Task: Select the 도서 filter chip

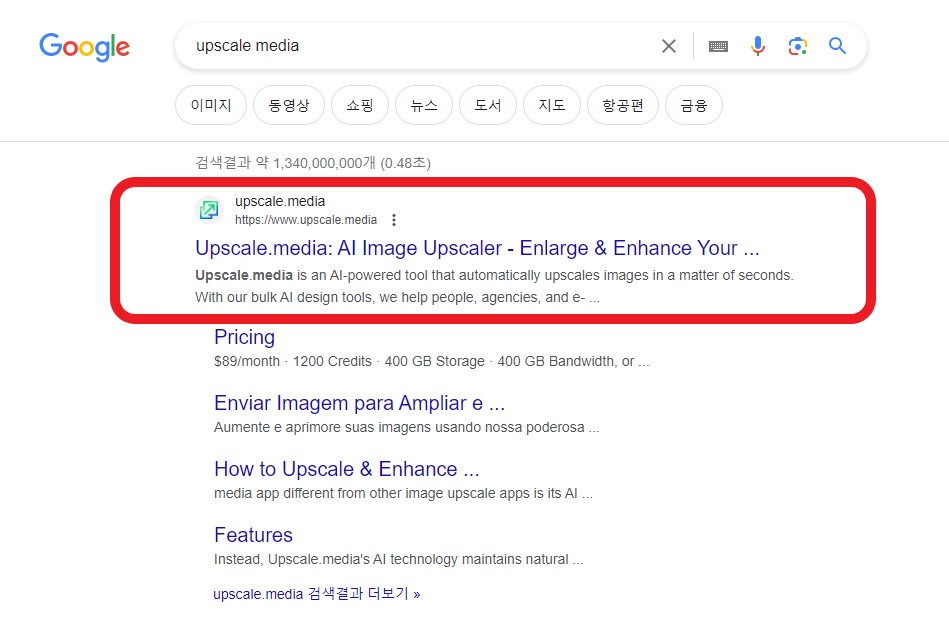Action: pyautogui.click(x=488, y=105)
